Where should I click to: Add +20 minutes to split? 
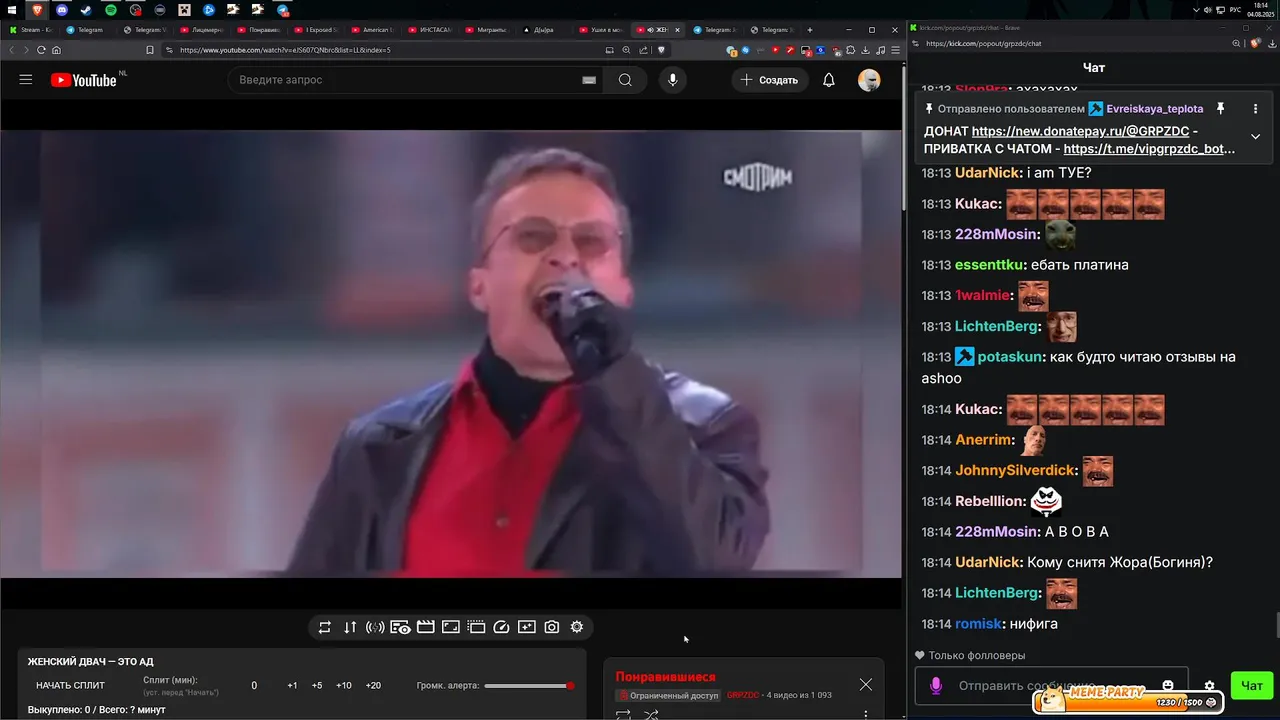pyautogui.click(x=373, y=685)
